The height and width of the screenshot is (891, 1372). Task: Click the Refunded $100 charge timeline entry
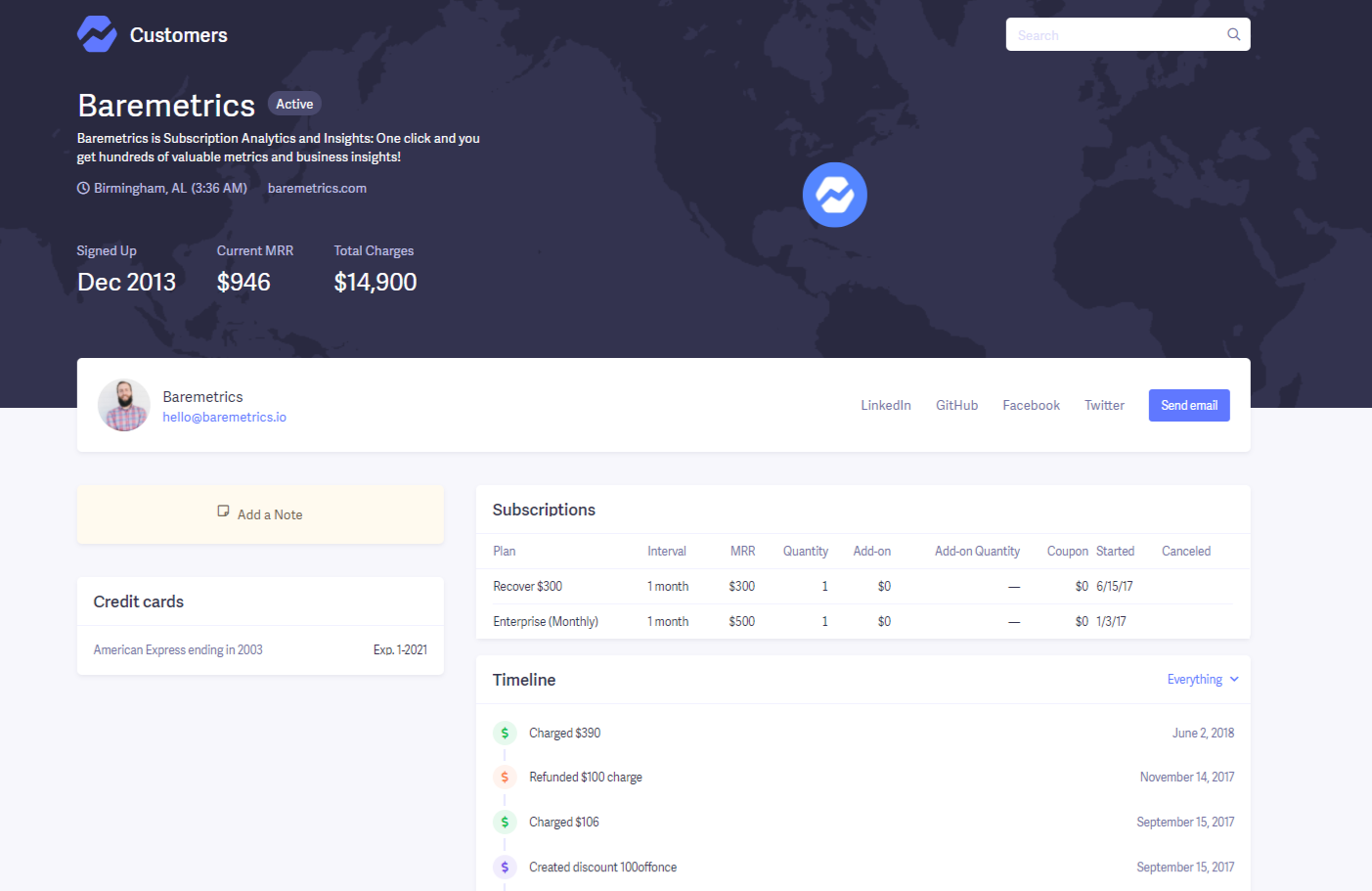tap(585, 777)
